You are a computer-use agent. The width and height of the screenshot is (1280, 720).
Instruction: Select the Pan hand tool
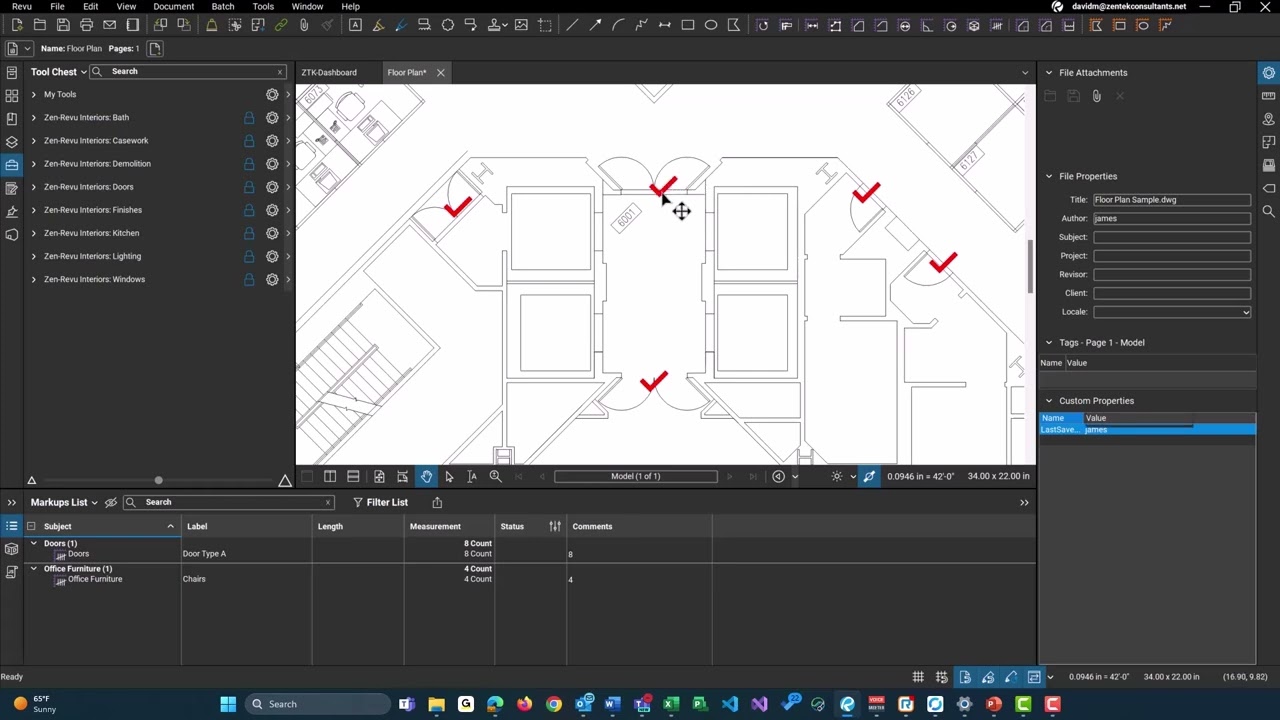[426, 476]
